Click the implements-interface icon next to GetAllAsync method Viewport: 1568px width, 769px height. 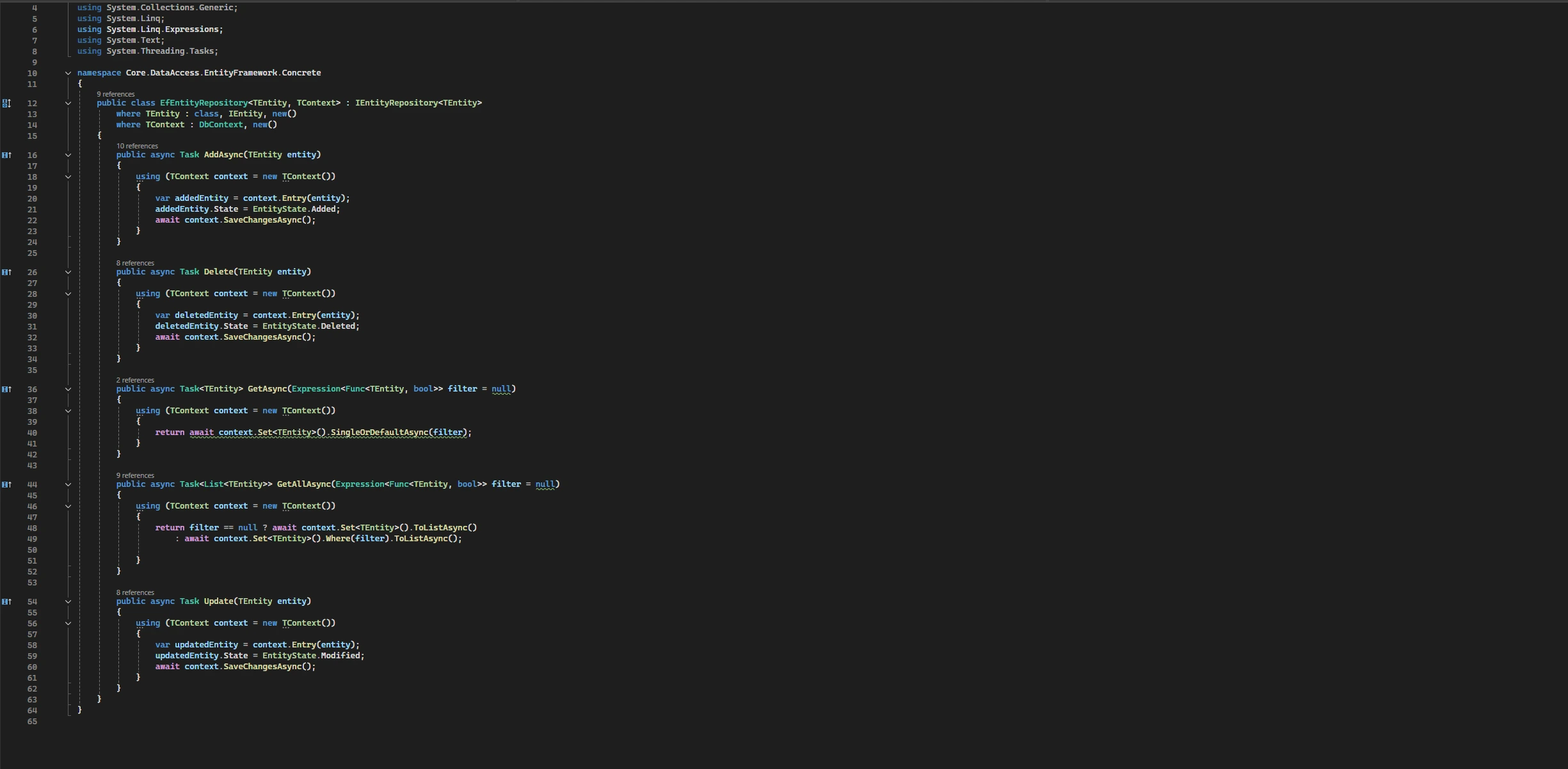(6, 484)
